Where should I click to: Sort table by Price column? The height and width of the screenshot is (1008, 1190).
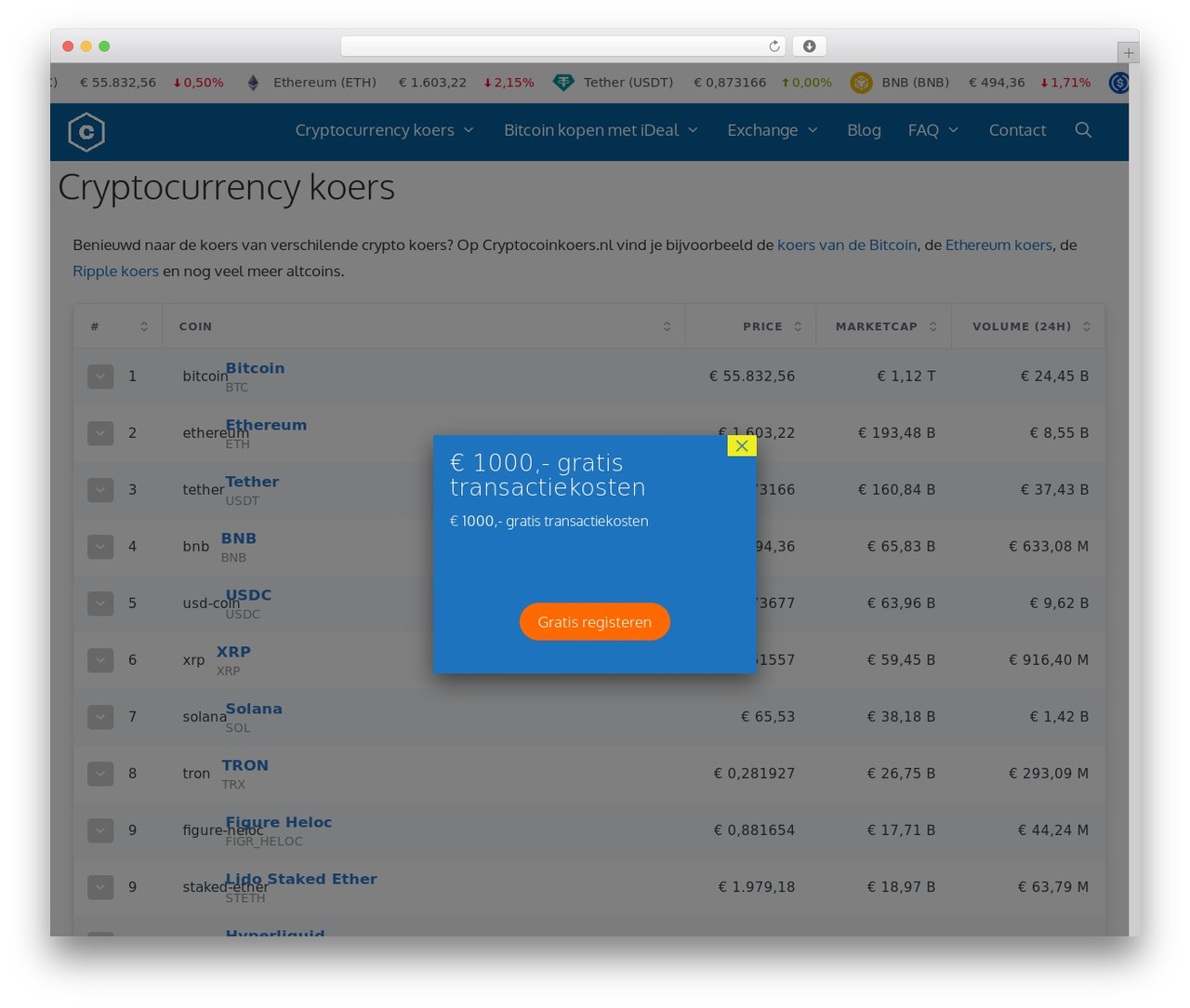[750, 326]
